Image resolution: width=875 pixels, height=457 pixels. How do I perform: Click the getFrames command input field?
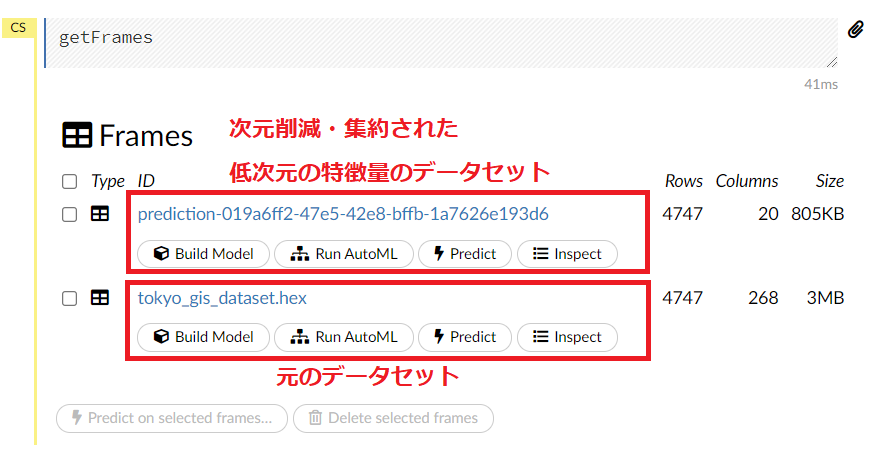pyautogui.click(x=440, y=40)
